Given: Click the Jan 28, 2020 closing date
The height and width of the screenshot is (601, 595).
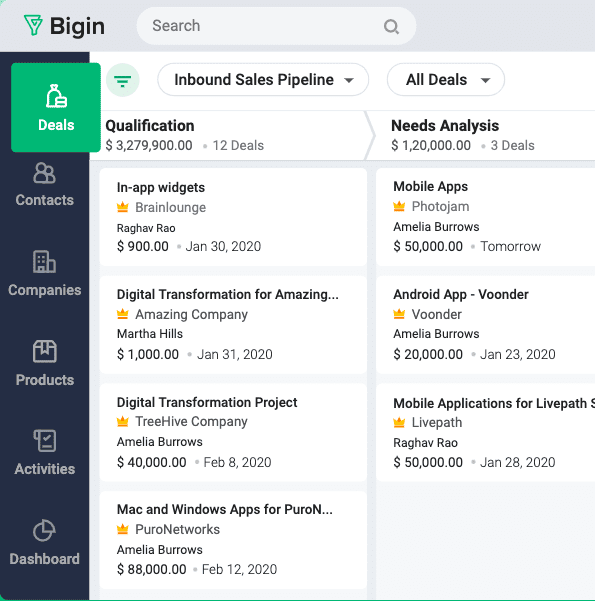Looking at the screenshot, I should (x=518, y=462).
